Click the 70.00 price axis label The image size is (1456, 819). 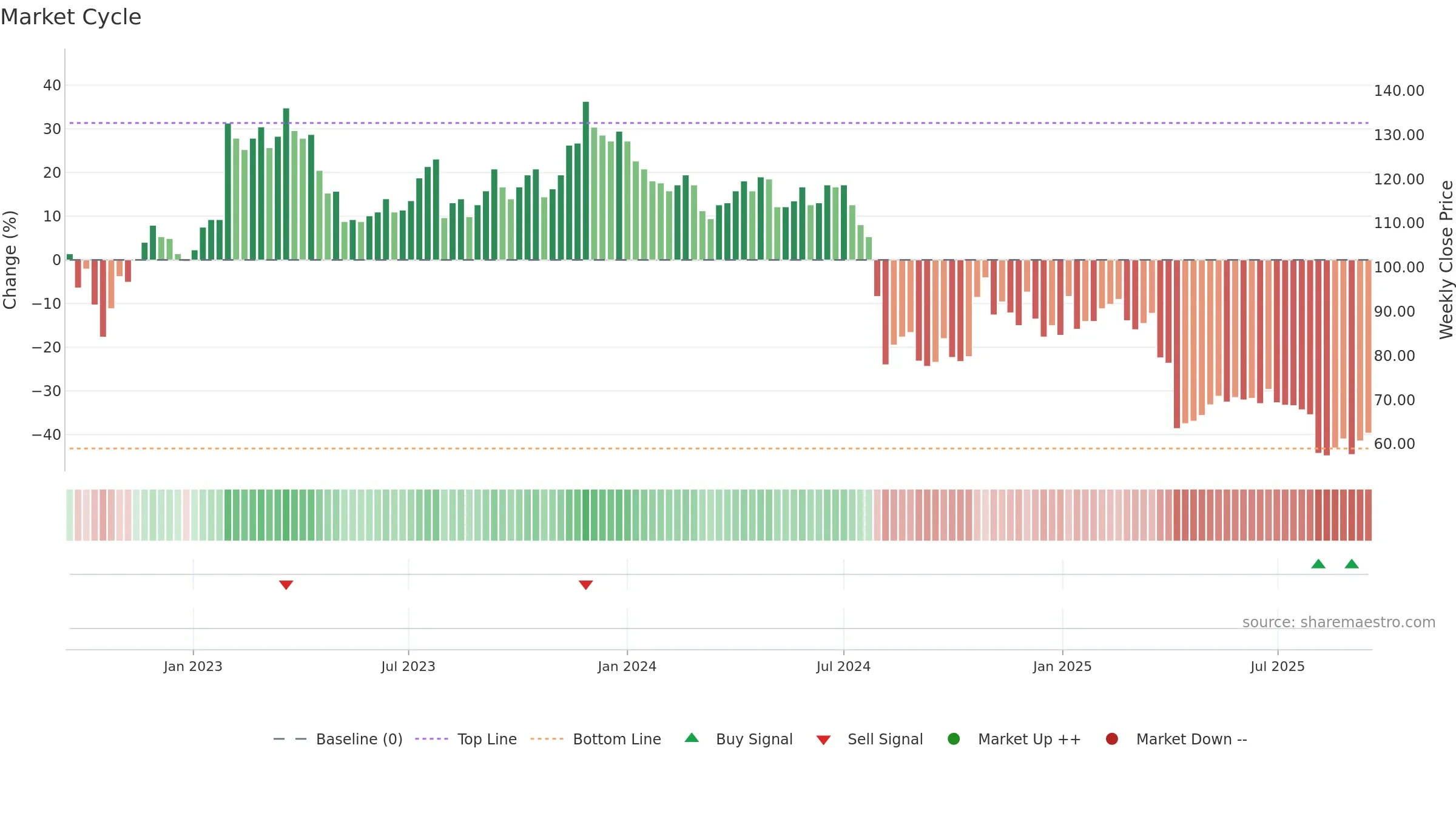pos(1394,400)
